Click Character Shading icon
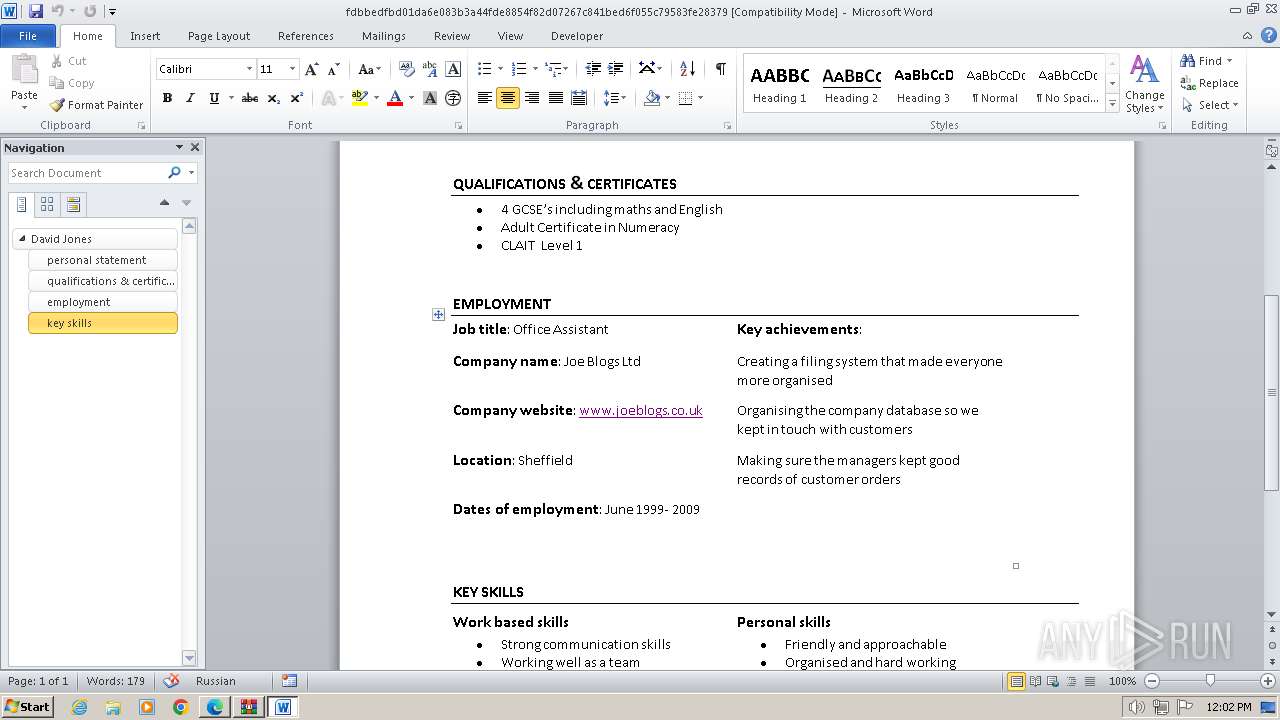This screenshot has width=1280, height=720. pos(430,98)
